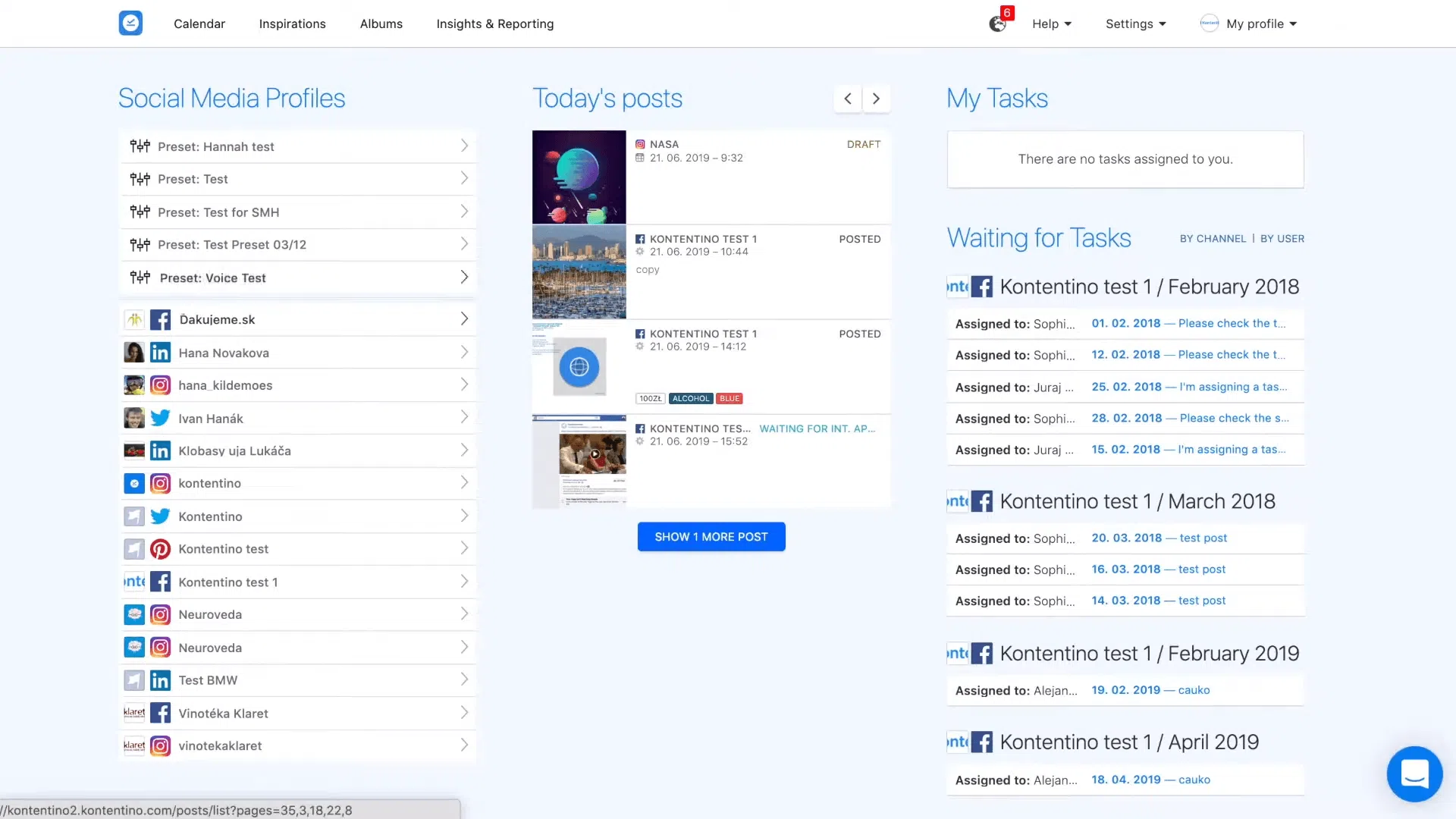Sort waiting tasks BY CHANNEL
The width and height of the screenshot is (1456, 819).
1213,239
